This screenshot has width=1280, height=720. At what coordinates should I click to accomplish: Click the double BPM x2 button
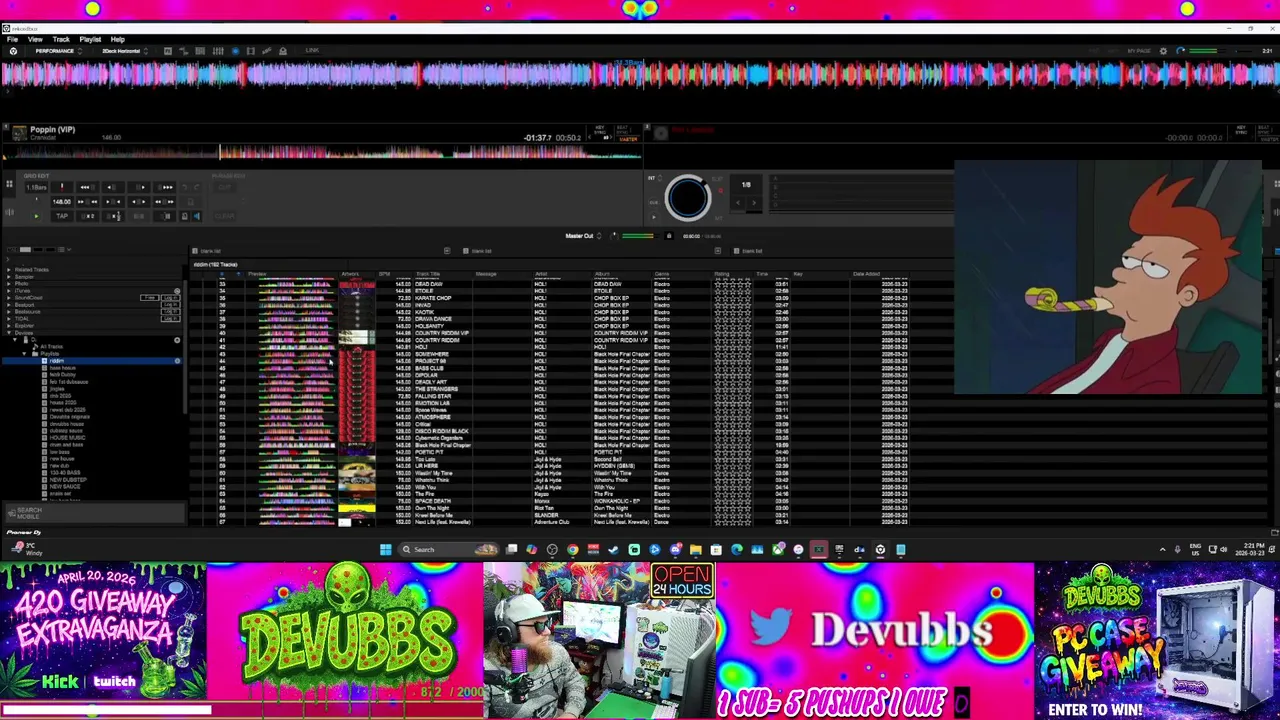coord(88,216)
